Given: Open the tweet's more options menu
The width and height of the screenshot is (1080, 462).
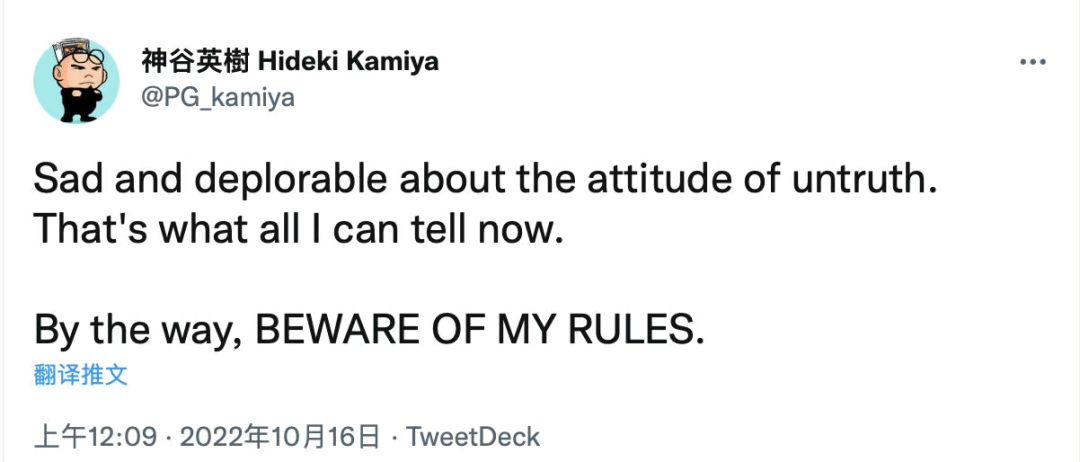Looking at the screenshot, I should tap(1032, 62).
